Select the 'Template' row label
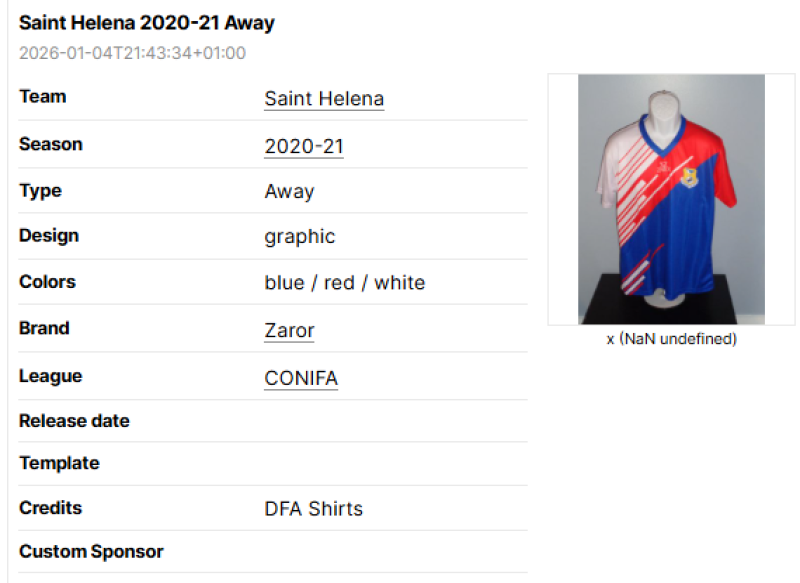800x583 pixels. [x=59, y=463]
